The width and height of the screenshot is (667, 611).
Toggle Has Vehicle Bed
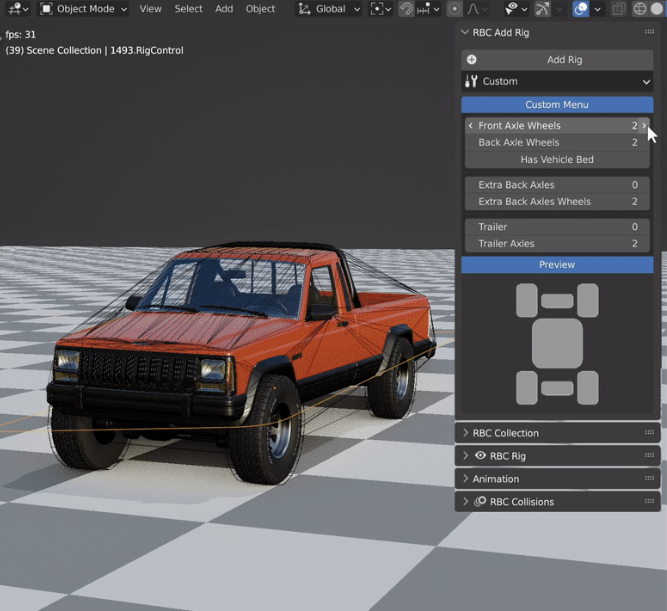pos(557,160)
